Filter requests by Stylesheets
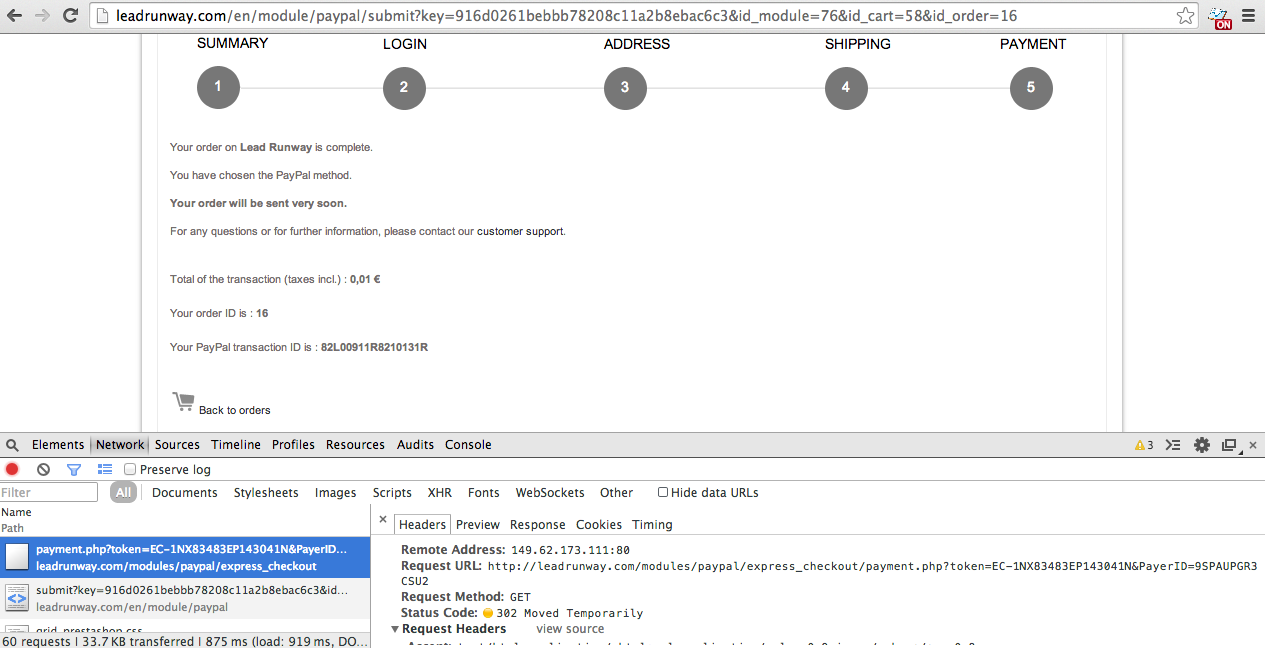This screenshot has width=1265, height=648. click(266, 493)
